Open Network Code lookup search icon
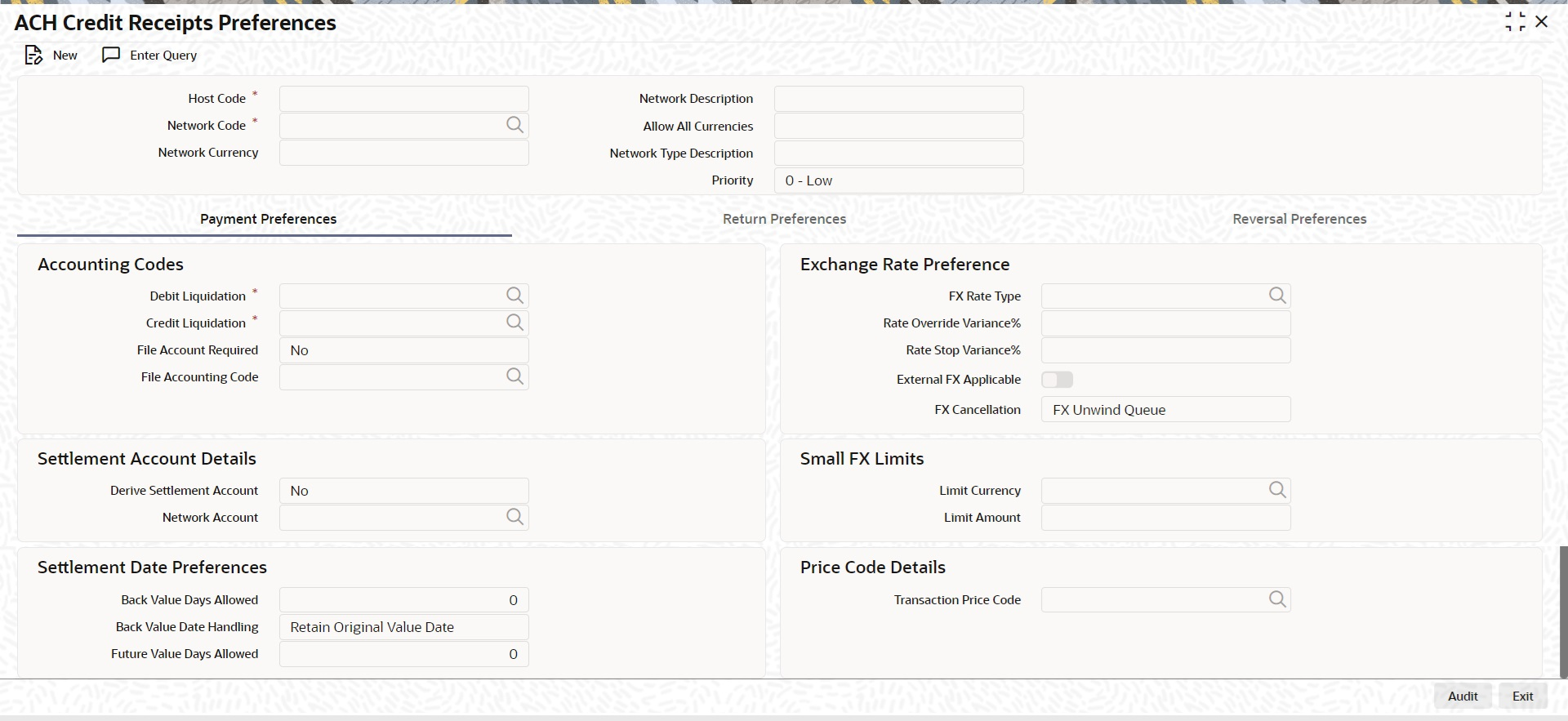Image resolution: width=1568 pixels, height=721 pixels. coord(514,125)
